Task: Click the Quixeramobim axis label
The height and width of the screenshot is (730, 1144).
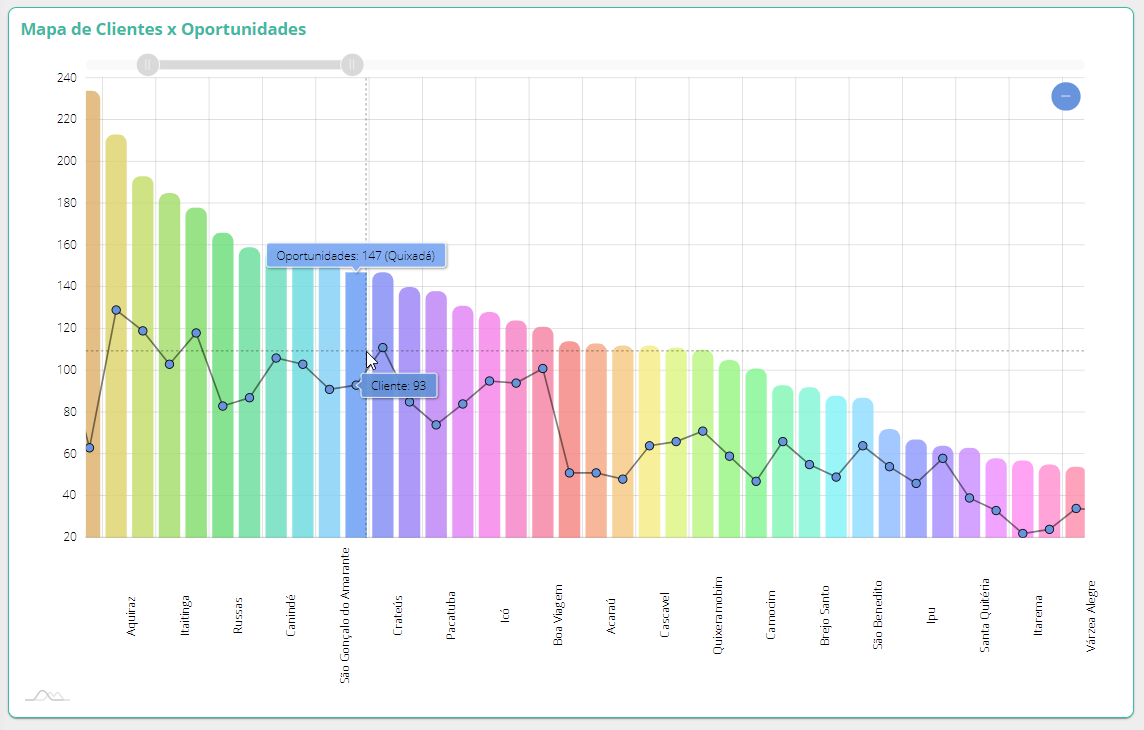Action: (718, 615)
